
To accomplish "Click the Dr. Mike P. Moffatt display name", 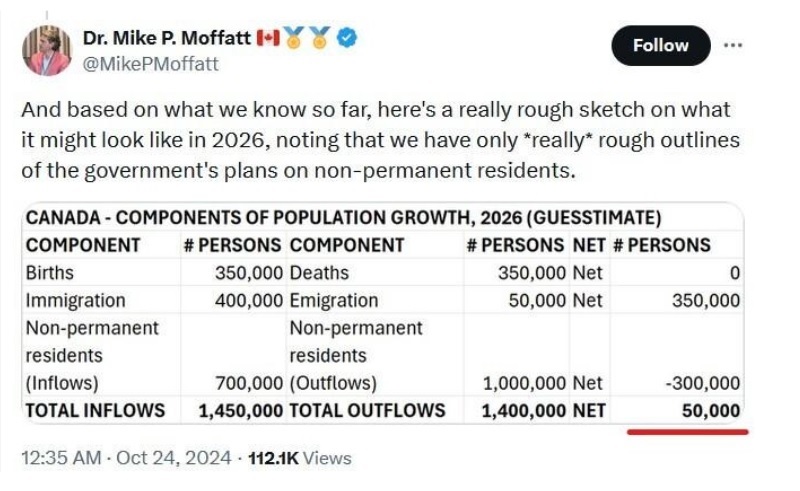I will (x=167, y=38).
